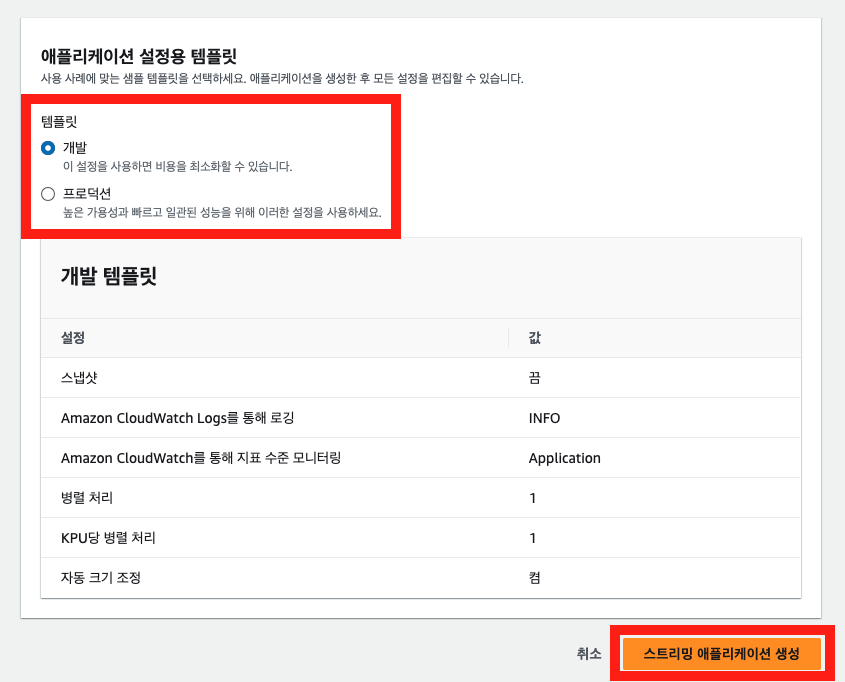Screen dimensions: 845x682
Task: Click the INFO logging value
Action: (x=544, y=418)
